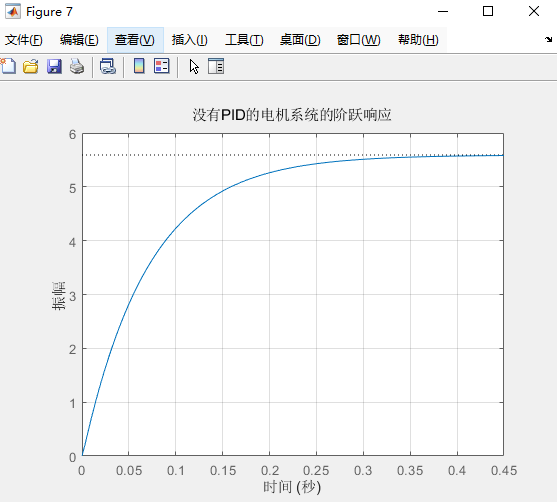Open the 查看(V) menu
Screen dimensions: 557x502
pyautogui.click(x=135, y=40)
